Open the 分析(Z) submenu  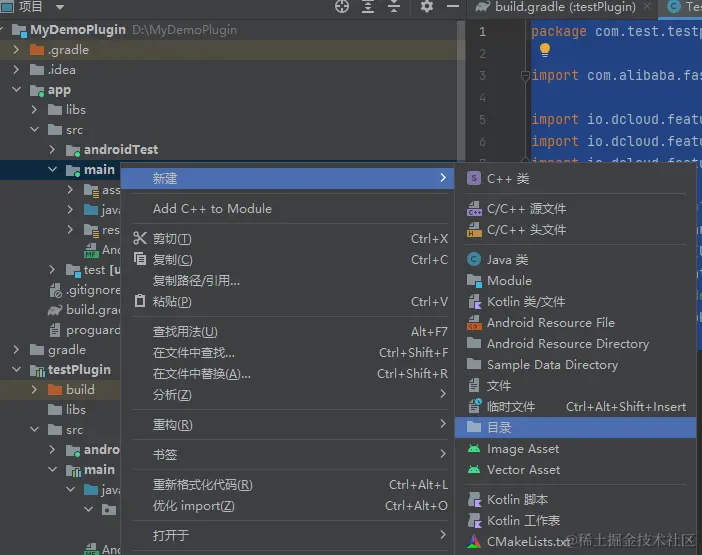(x=288, y=395)
